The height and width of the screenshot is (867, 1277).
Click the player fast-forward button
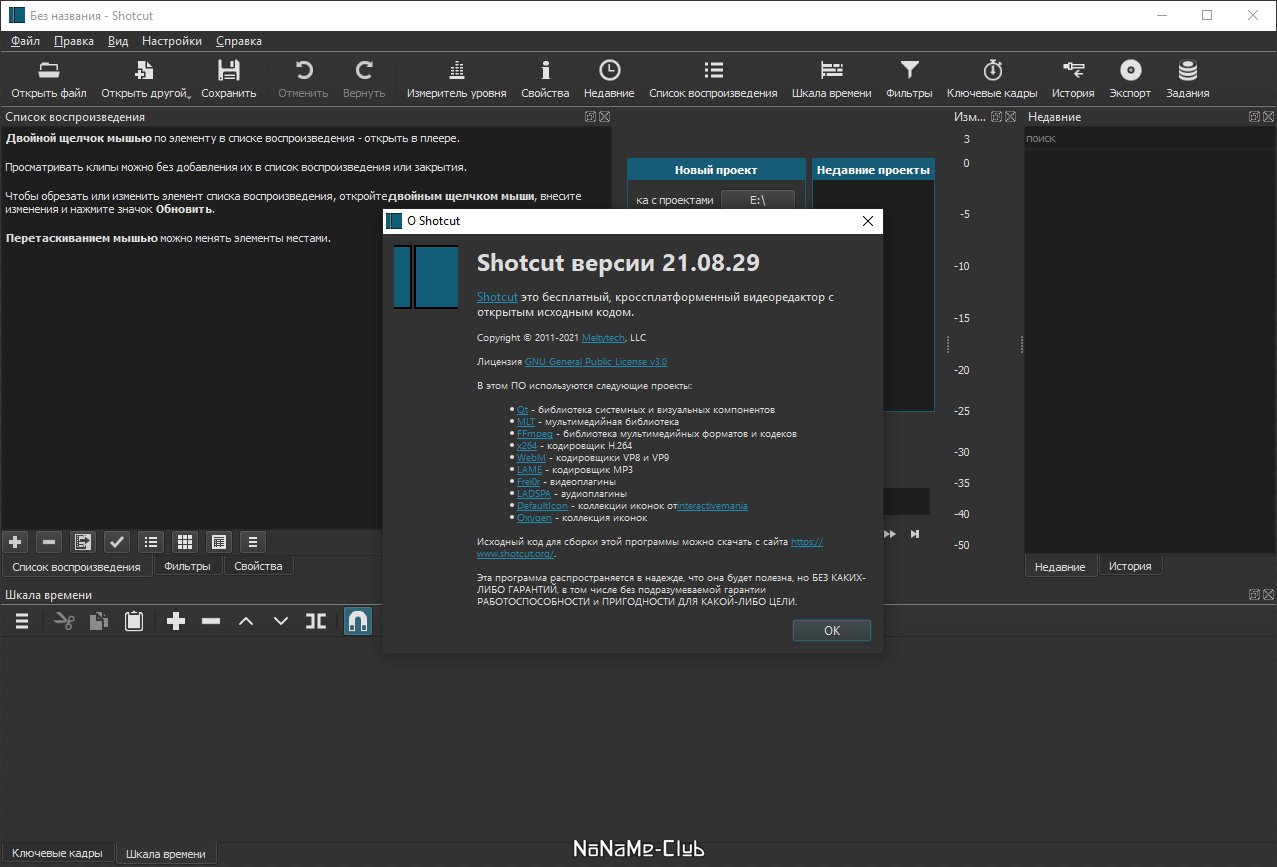[x=890, y=534]
